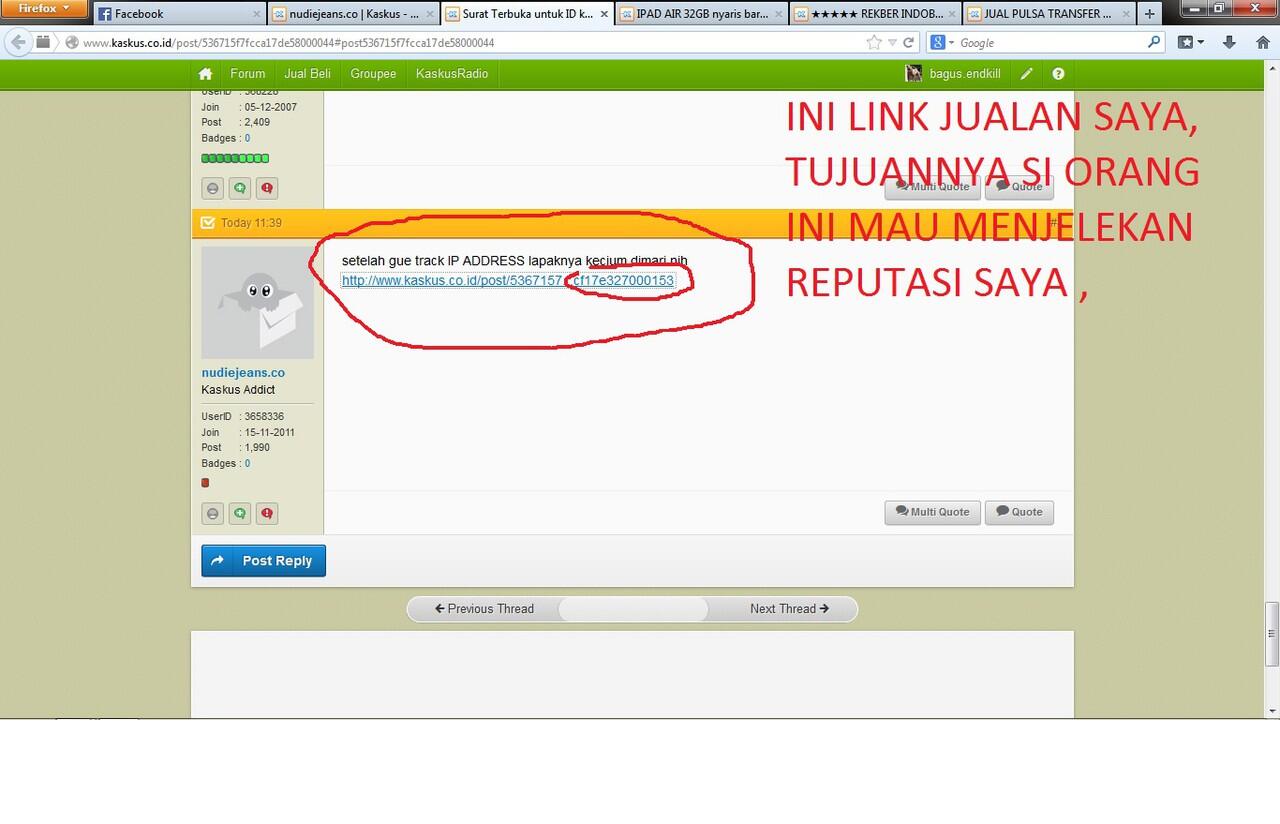Open the kaskus.co.id post link
This screenshot has height=824, width=1280.
tap(508, 281)
